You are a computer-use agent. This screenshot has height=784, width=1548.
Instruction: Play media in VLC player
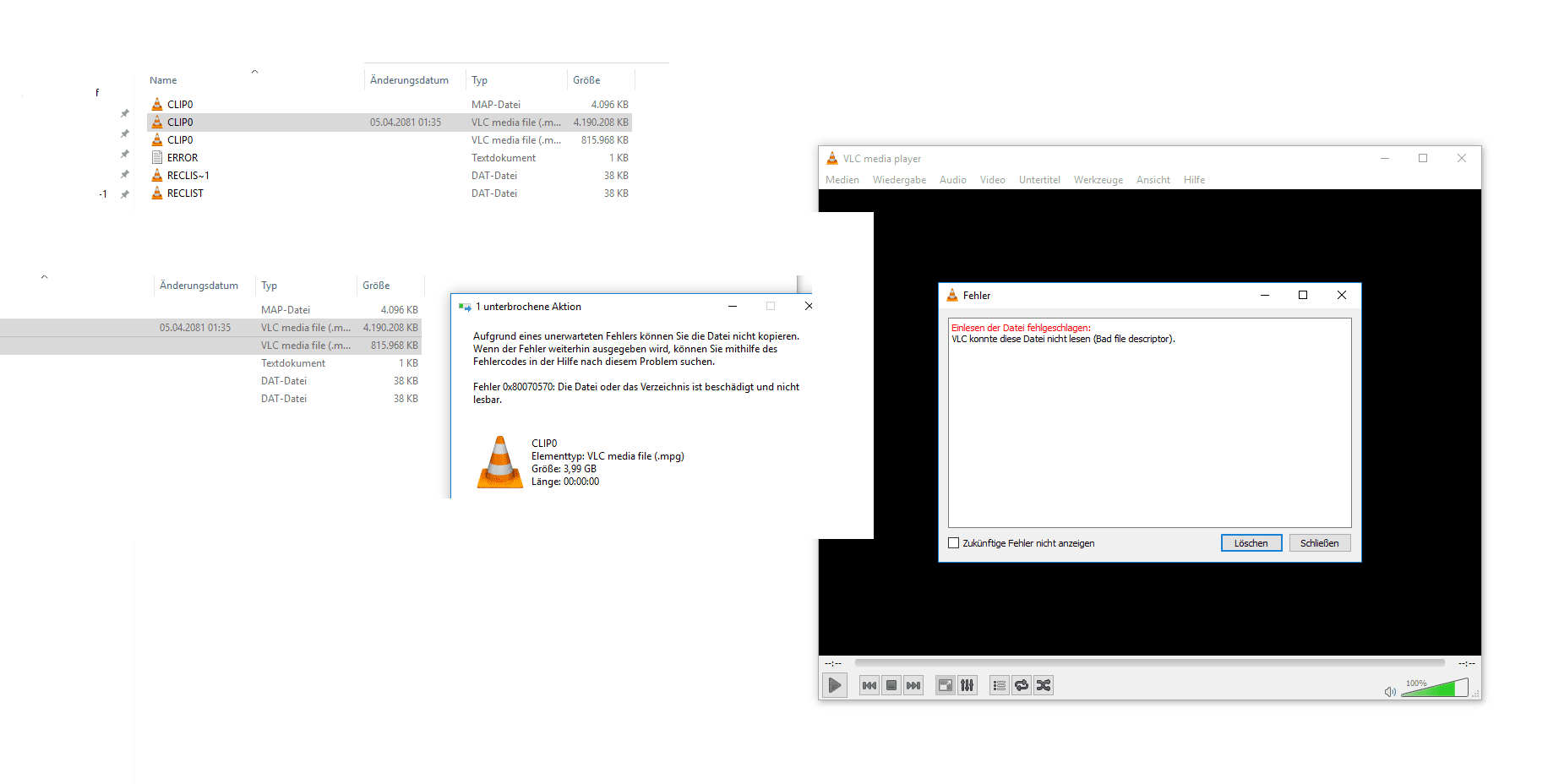[x=835, y=685]
